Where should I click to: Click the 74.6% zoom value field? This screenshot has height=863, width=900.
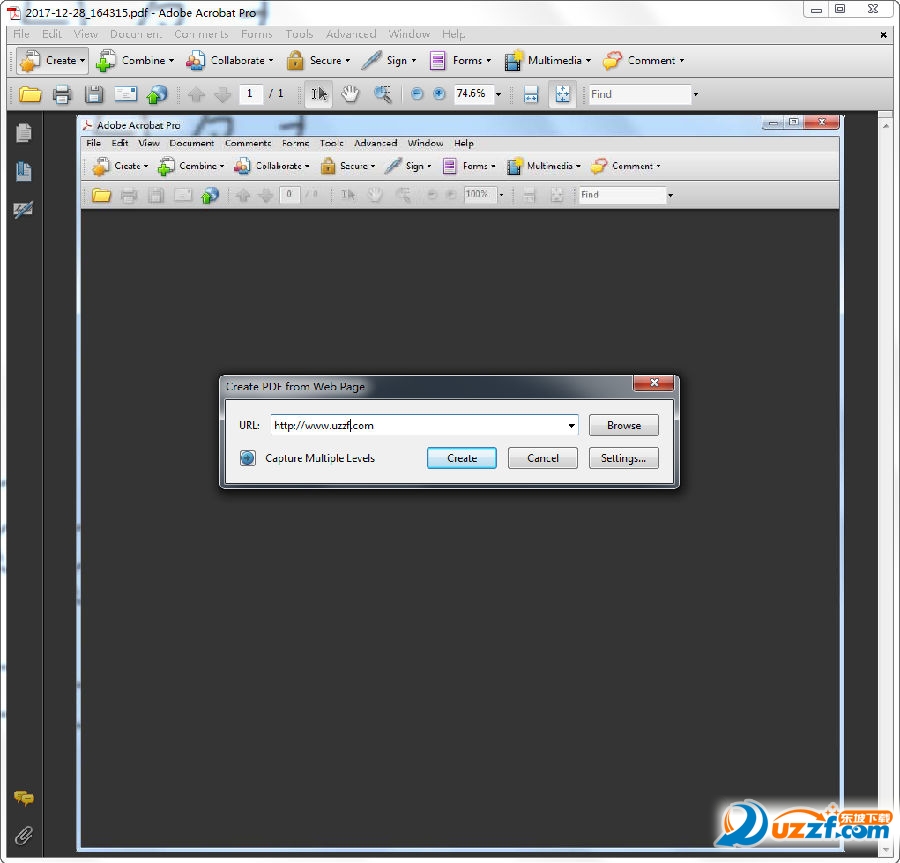(473, 94)
